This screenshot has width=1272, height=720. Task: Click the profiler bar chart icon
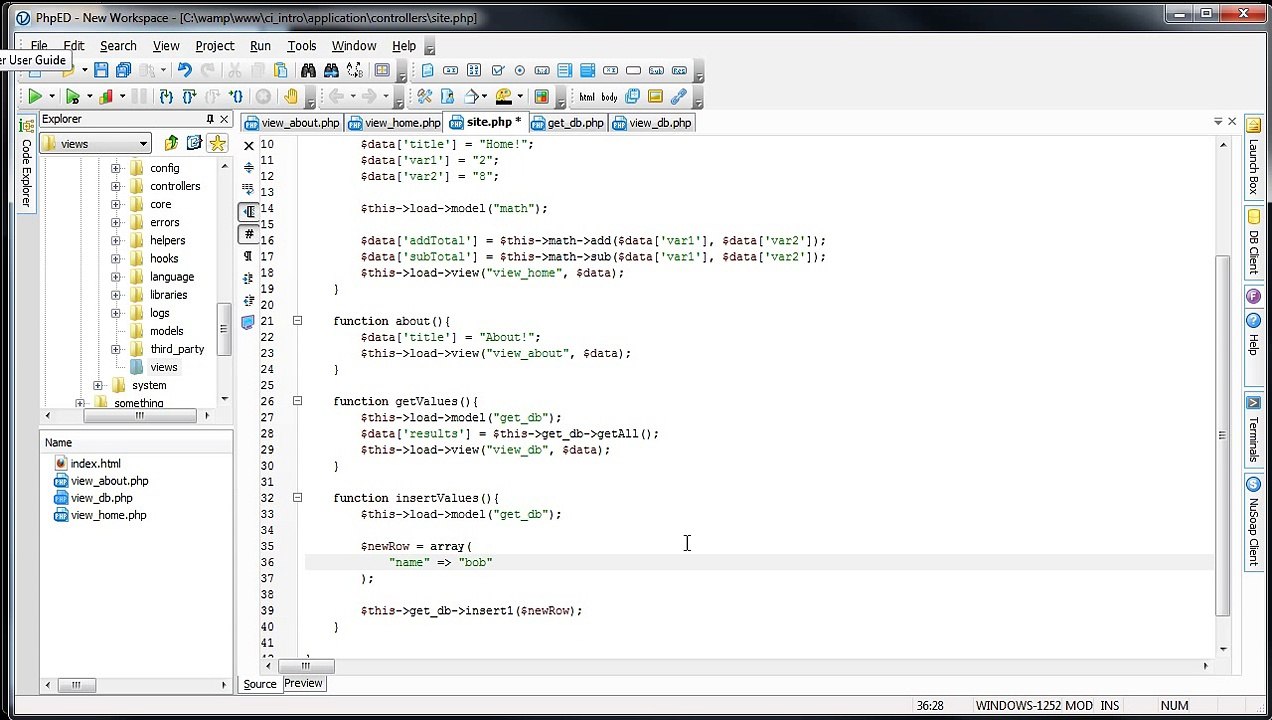[105, 97]
